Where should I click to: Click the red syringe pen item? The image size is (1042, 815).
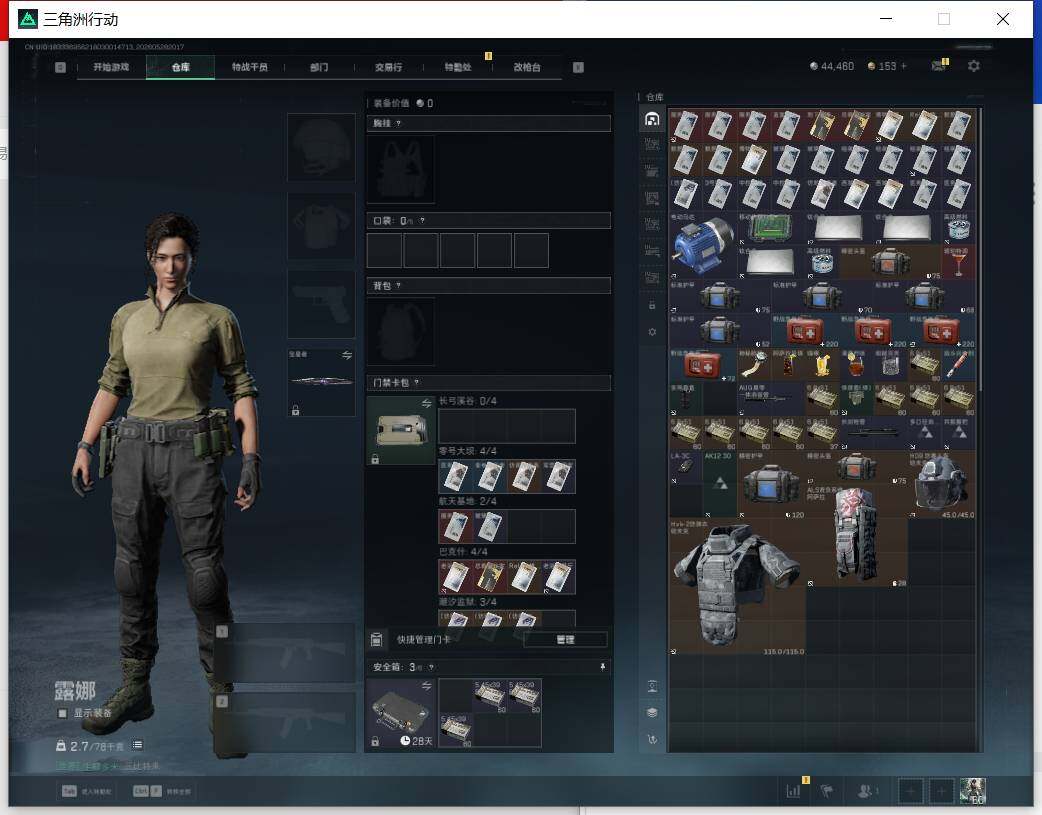tap(958, 364)
